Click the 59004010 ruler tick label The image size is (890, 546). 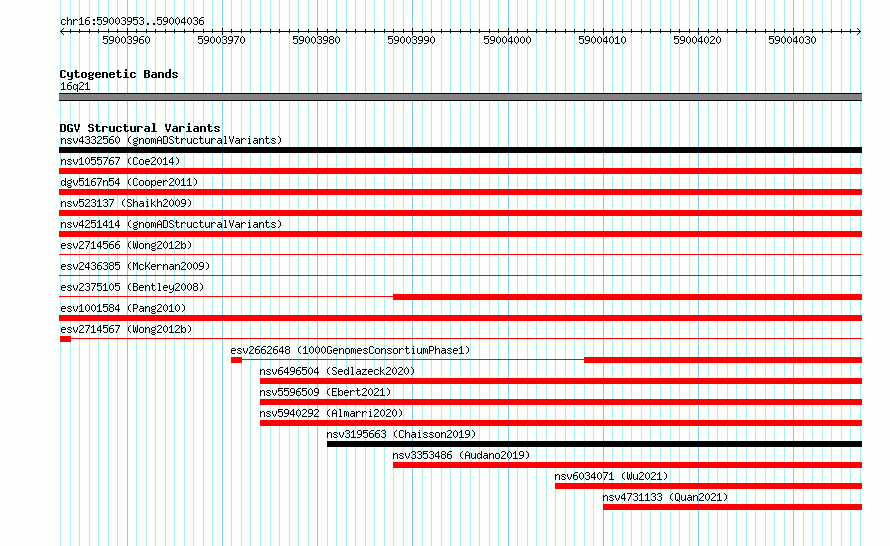click(x=602, y=40)
